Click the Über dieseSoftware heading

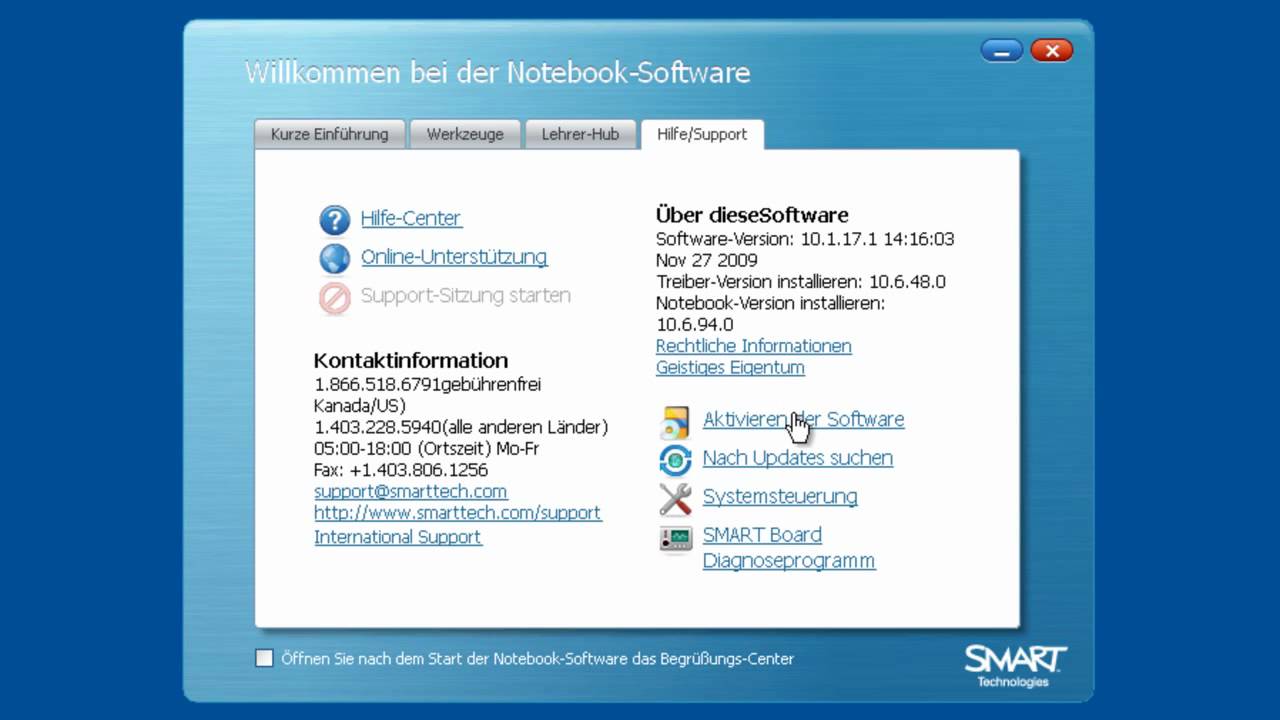752,215
